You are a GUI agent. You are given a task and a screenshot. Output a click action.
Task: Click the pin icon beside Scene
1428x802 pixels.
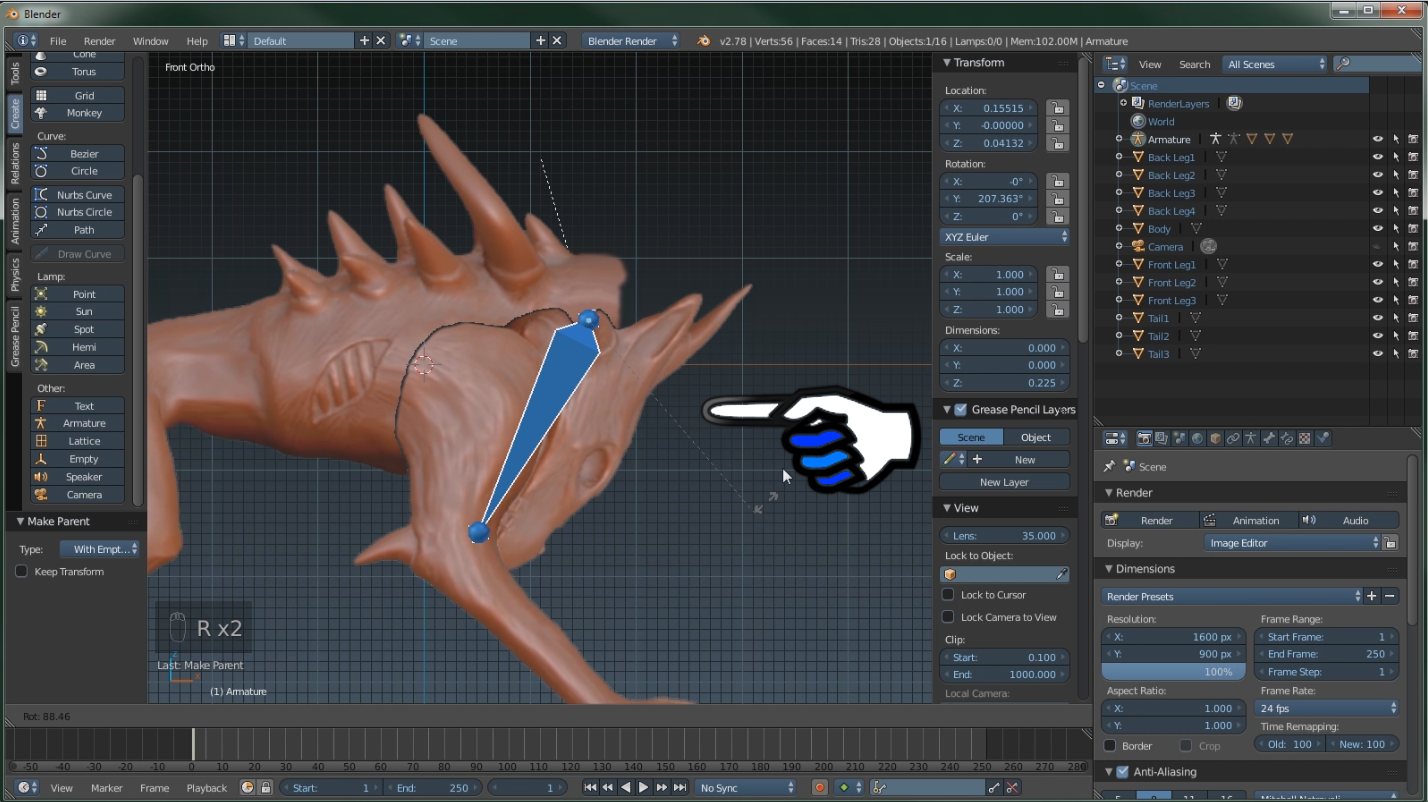(x=1109, y=466)
